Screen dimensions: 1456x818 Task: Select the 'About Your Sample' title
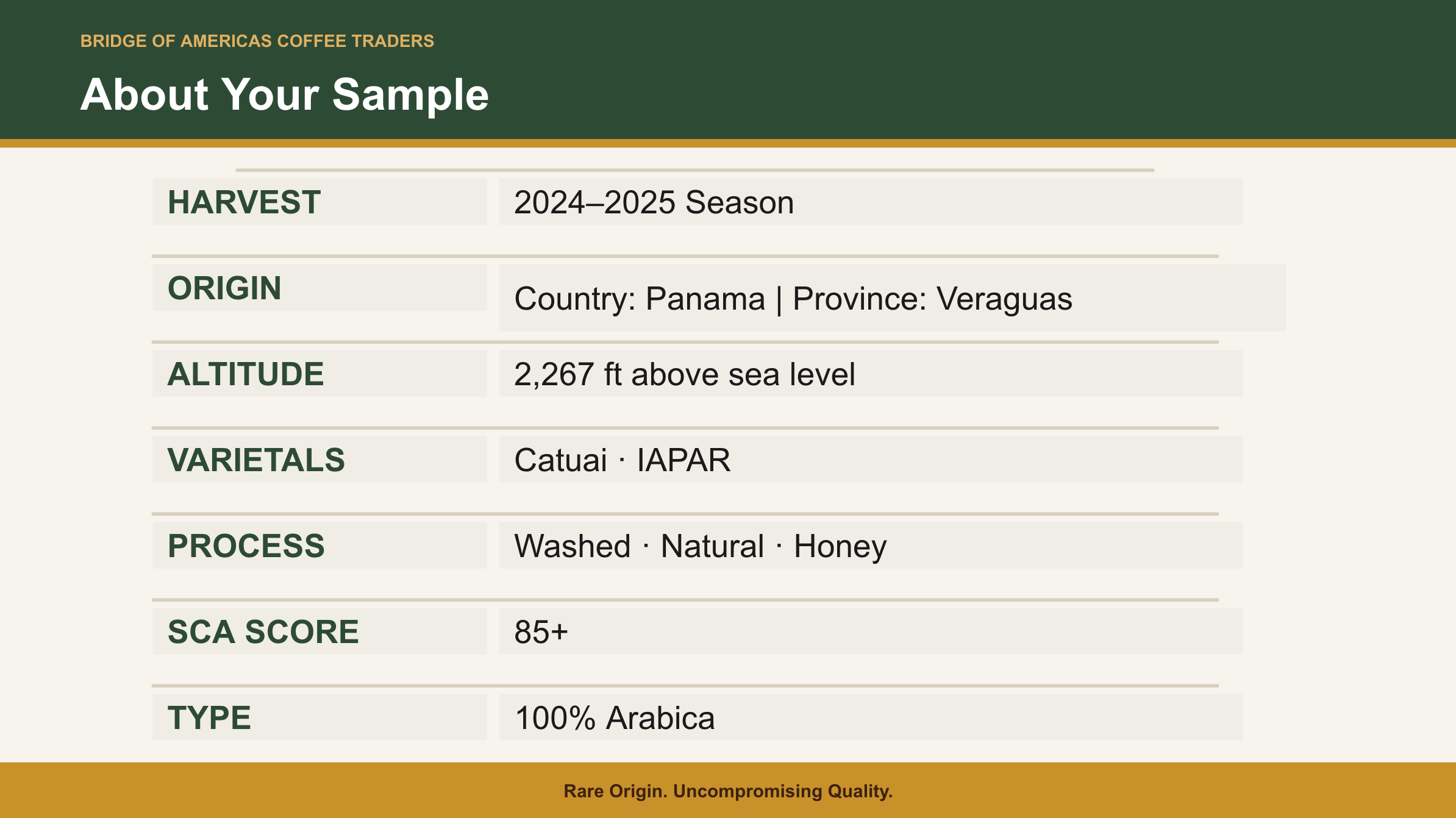284,94
